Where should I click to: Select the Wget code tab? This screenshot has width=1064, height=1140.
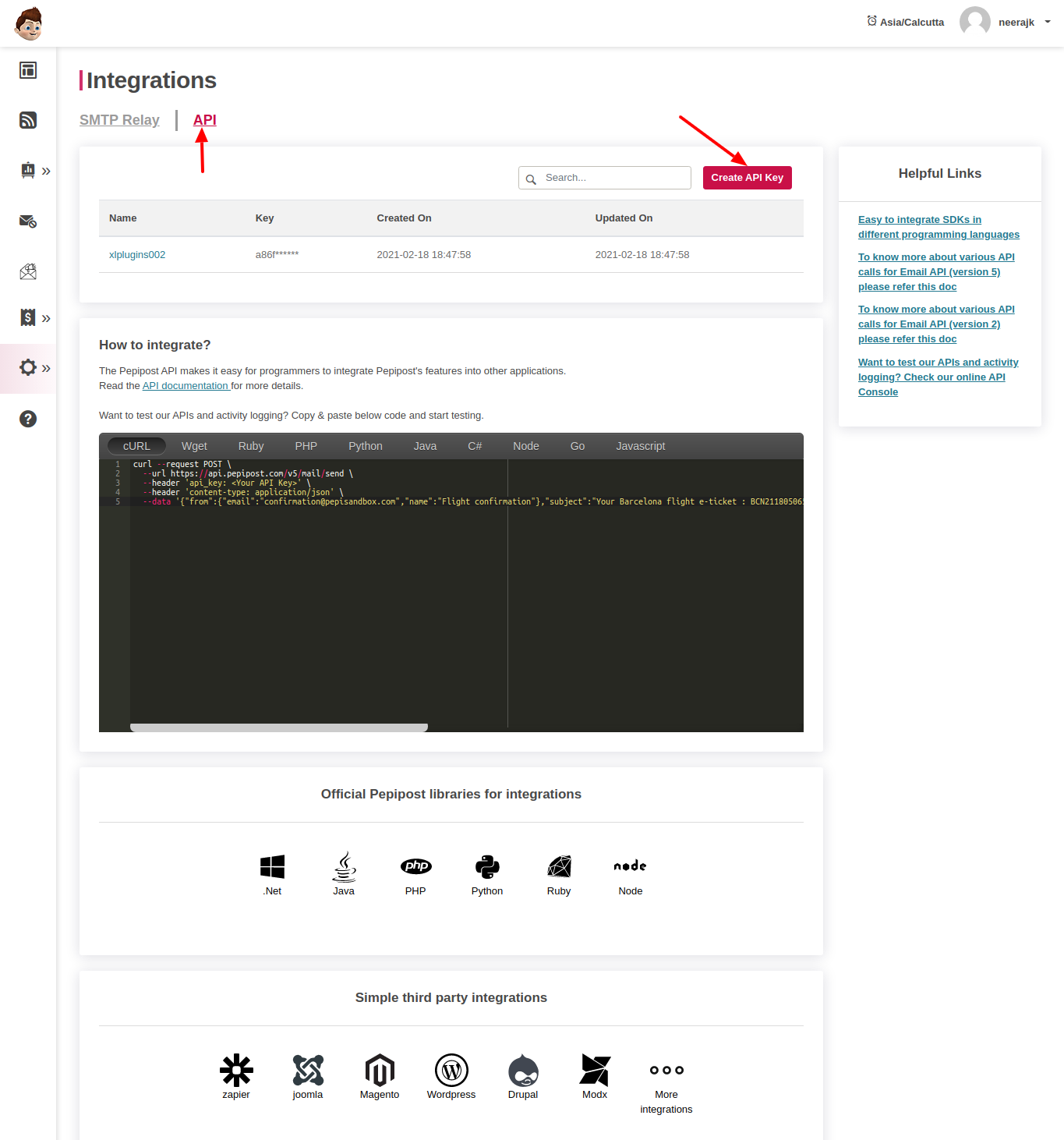coord(194,446)
